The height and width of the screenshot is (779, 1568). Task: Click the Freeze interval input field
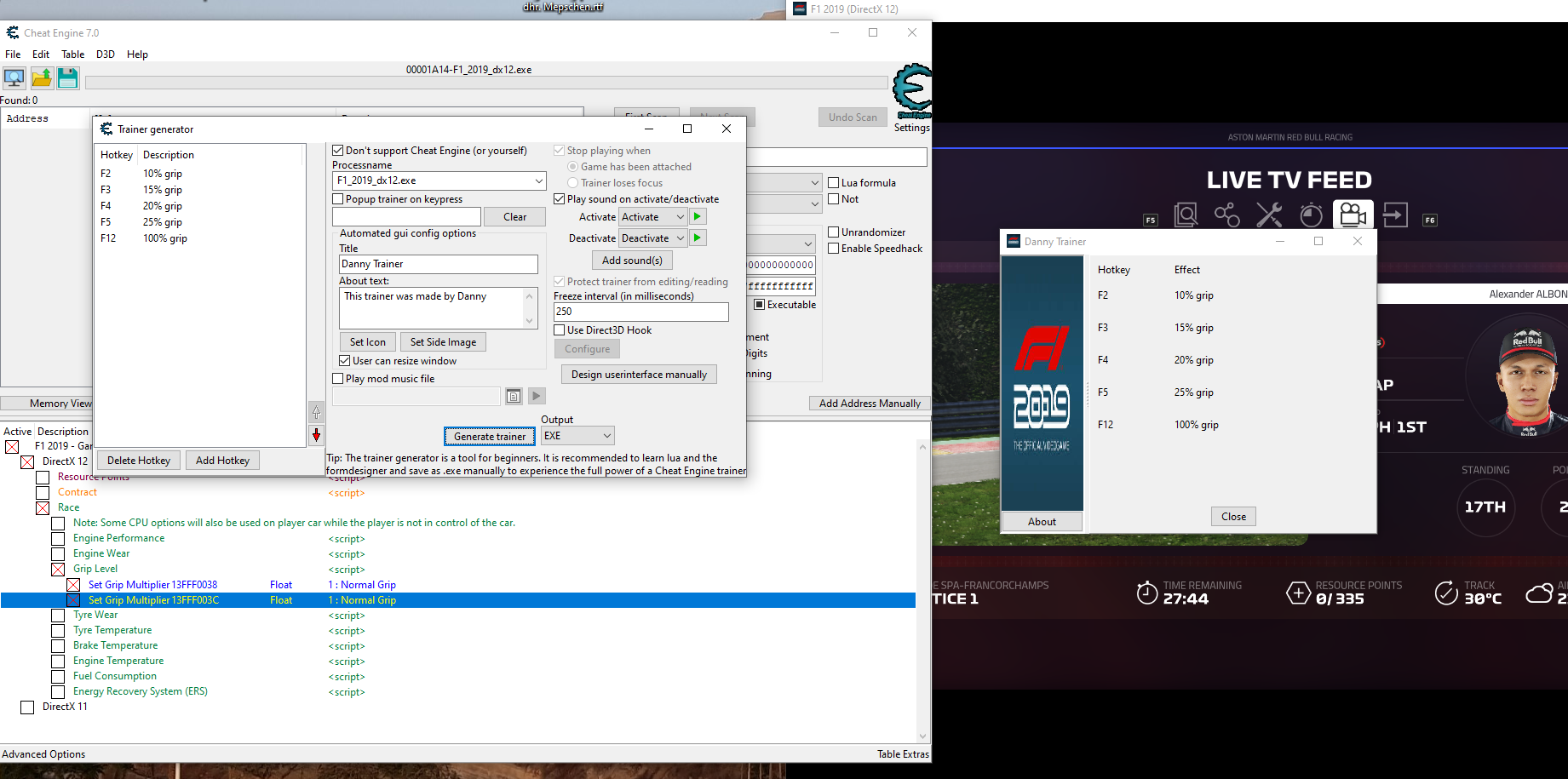point(641,312)
